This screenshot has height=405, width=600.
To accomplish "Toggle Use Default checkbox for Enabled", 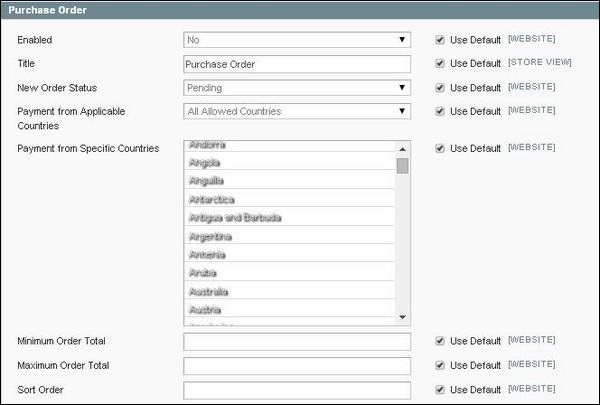I will (x=440, y=40).
